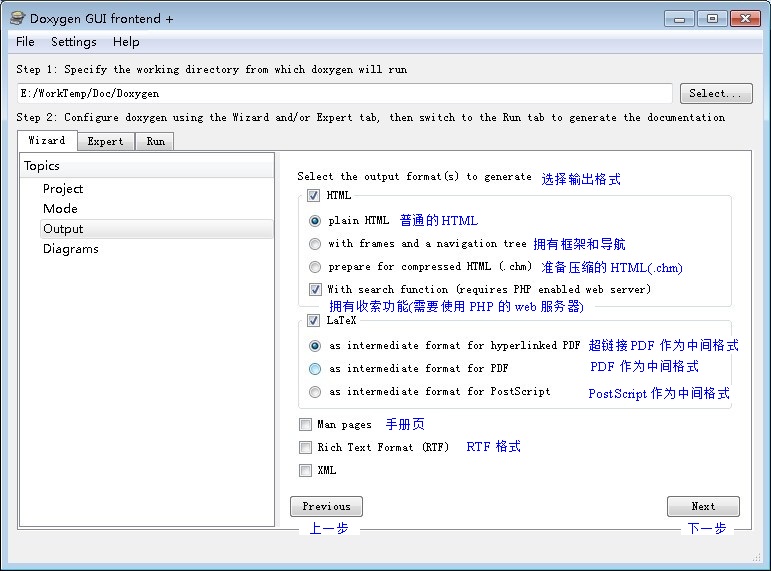Choose prepare for compressed HTML (.chm)
Viewport: 771px width, 571px height.
pos(315,267)
